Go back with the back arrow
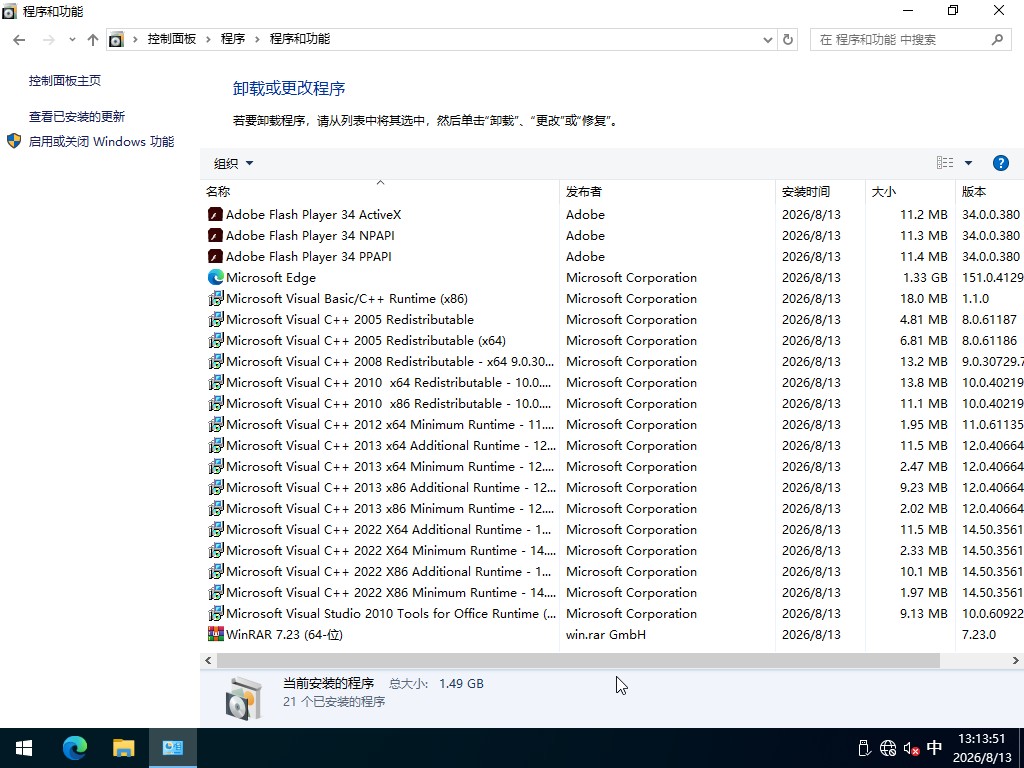Screen dimensions: 1024x768 pyautogui.click(x=19, y=40)
